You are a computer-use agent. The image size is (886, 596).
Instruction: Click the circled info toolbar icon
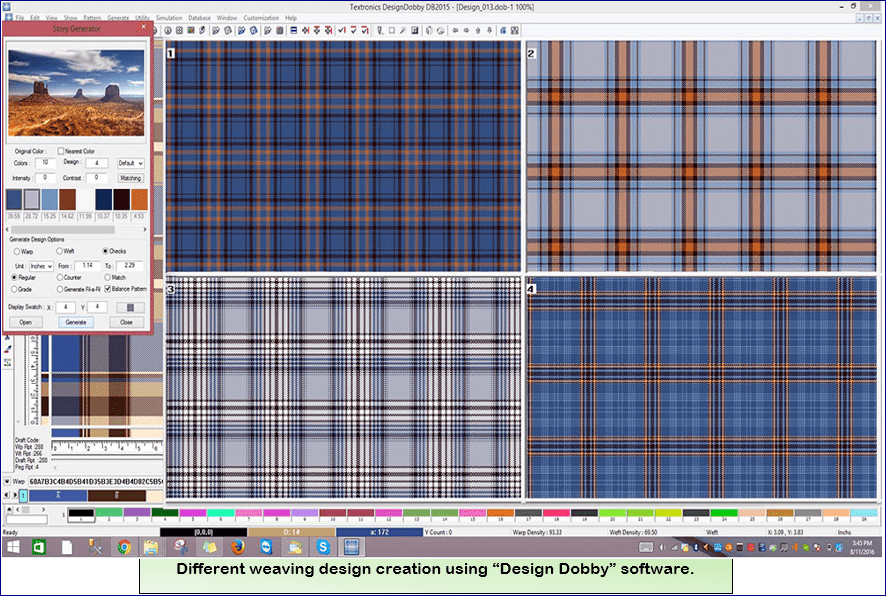(168, 31)
